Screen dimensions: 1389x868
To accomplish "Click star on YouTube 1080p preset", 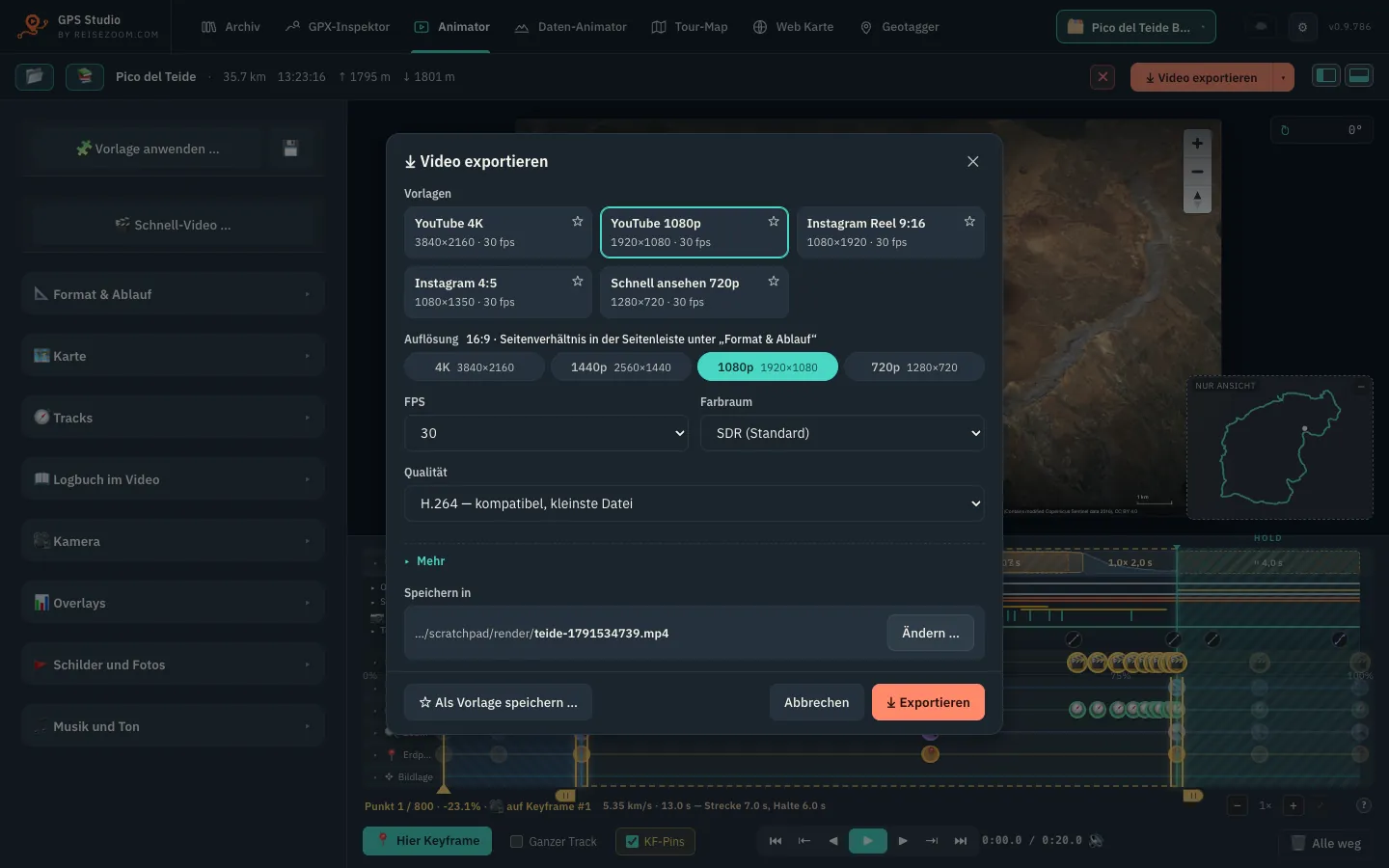I will (773, 222).
